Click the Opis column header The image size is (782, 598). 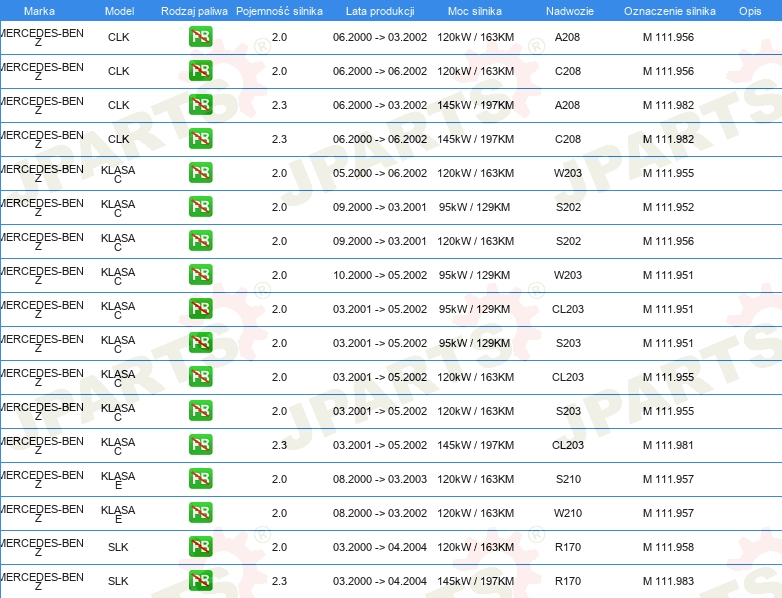(x=750, y=11)
